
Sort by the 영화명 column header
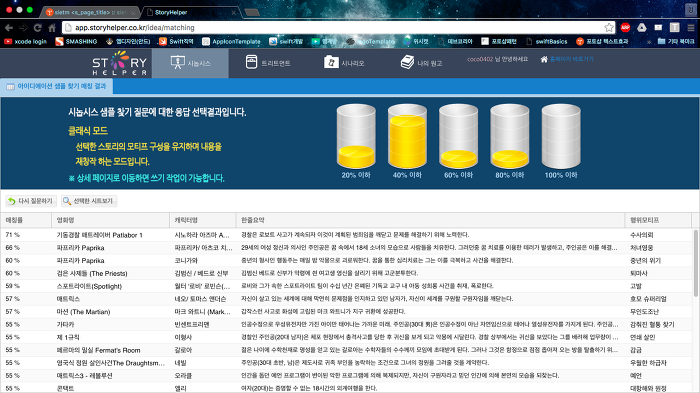[110, 220]
